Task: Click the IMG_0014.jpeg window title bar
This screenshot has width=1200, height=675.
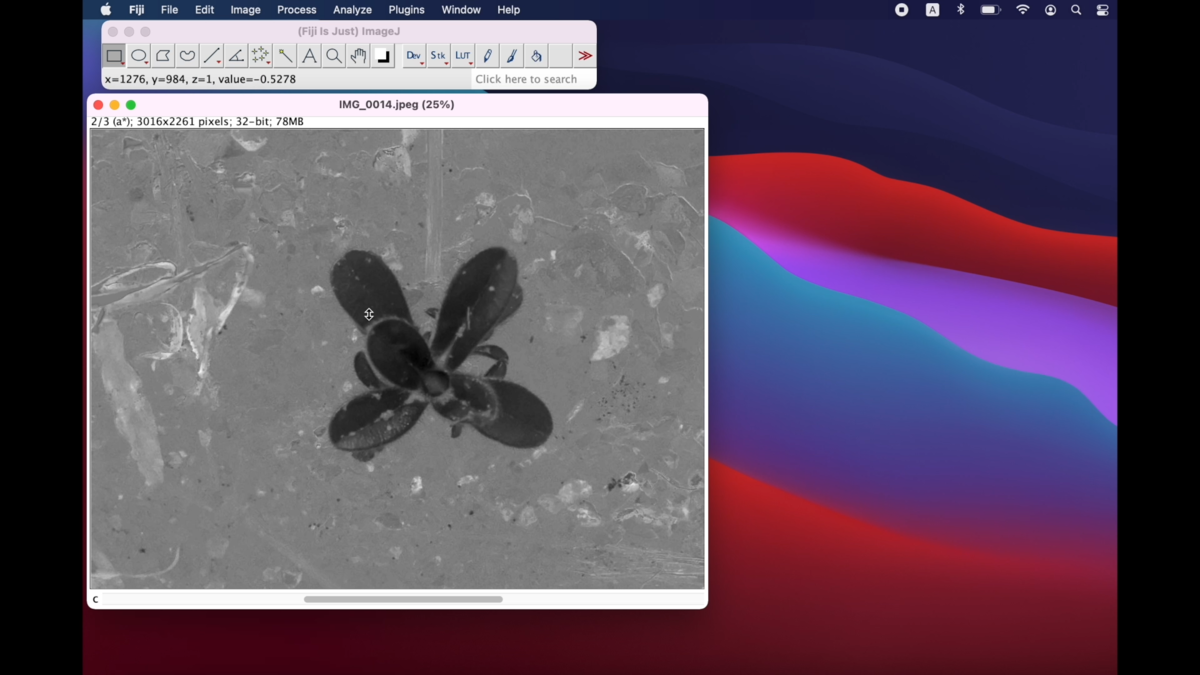Action: tap(397, 104)
